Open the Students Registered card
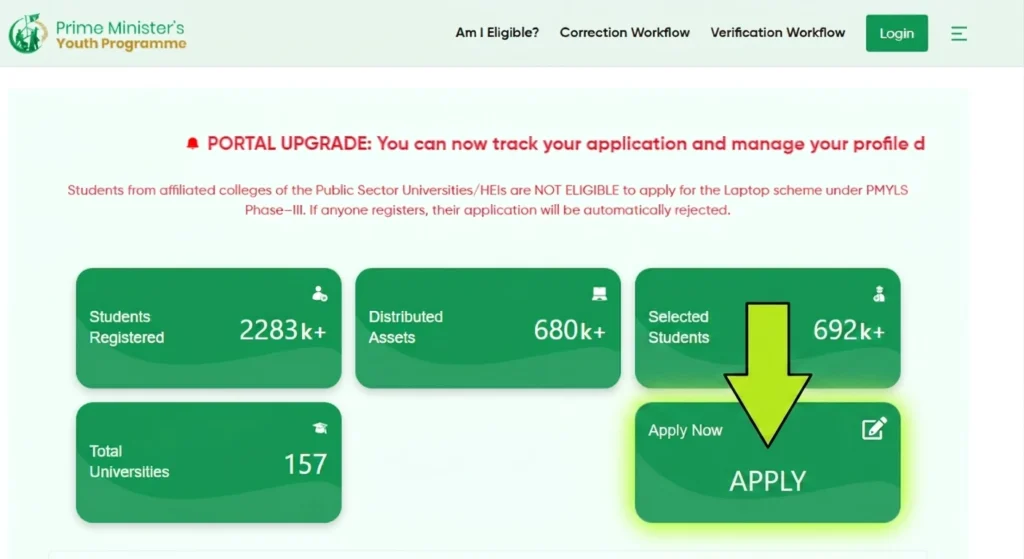Viewport: 1024px width, 559px height. (208, 328)
